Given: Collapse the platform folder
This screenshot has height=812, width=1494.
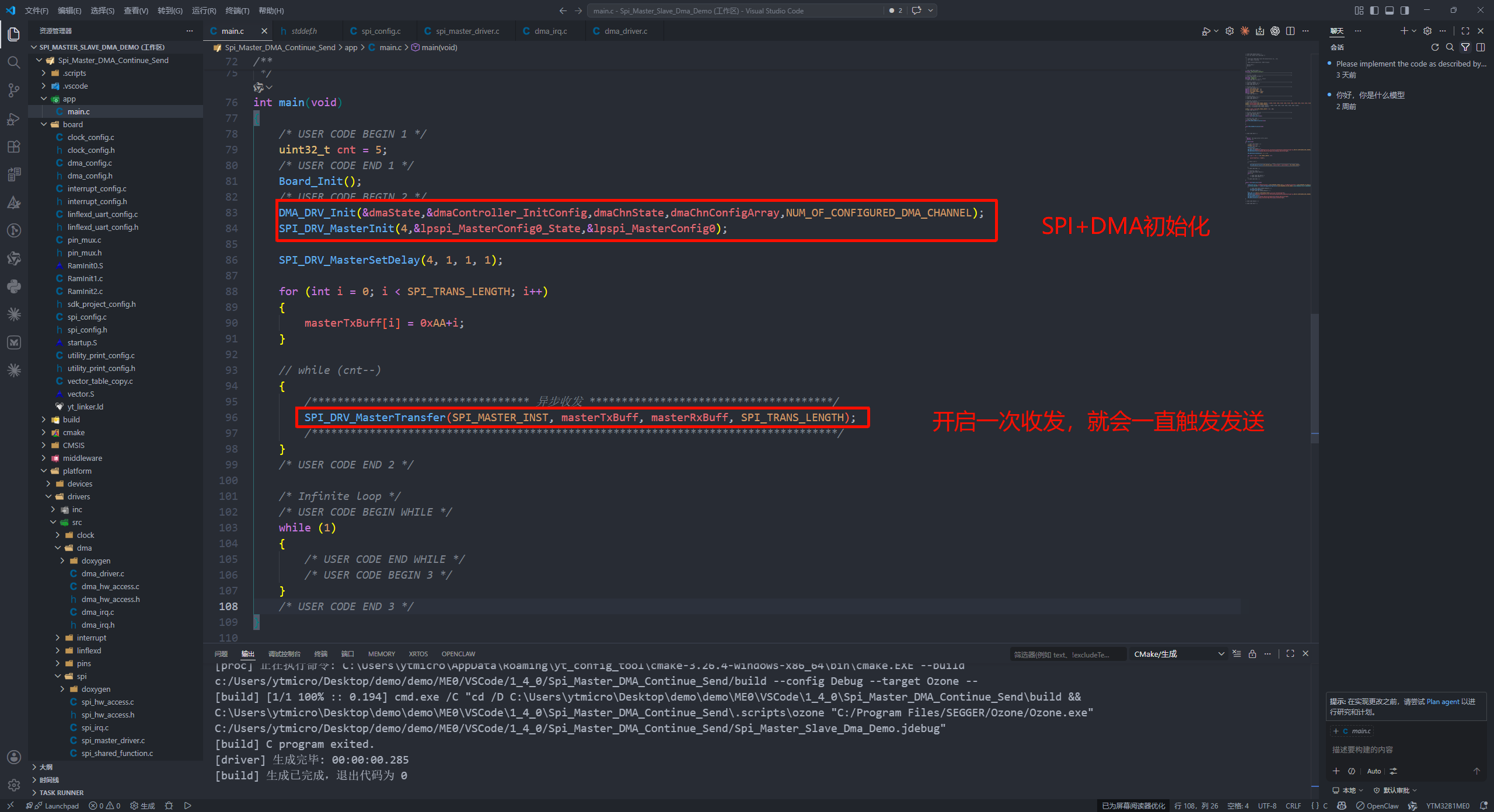Looking at the screenshot, I should click(x=44, y=471).
